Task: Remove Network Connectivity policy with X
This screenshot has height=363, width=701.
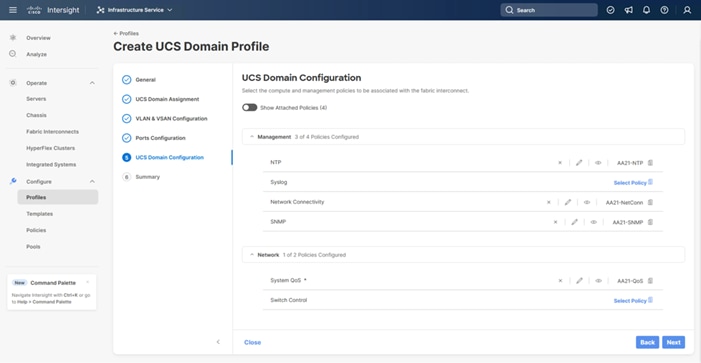Action: point(549,202)
